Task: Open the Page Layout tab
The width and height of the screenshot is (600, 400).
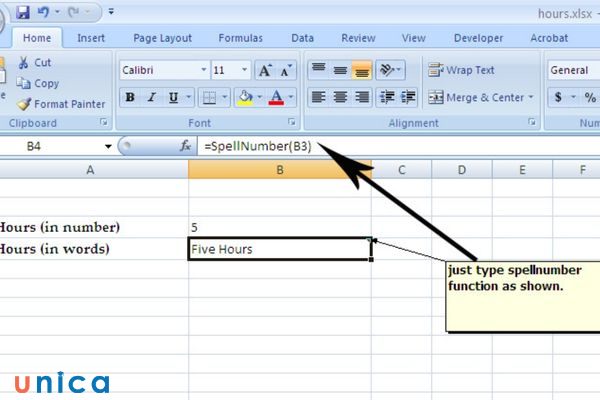Action: [162, 38]
